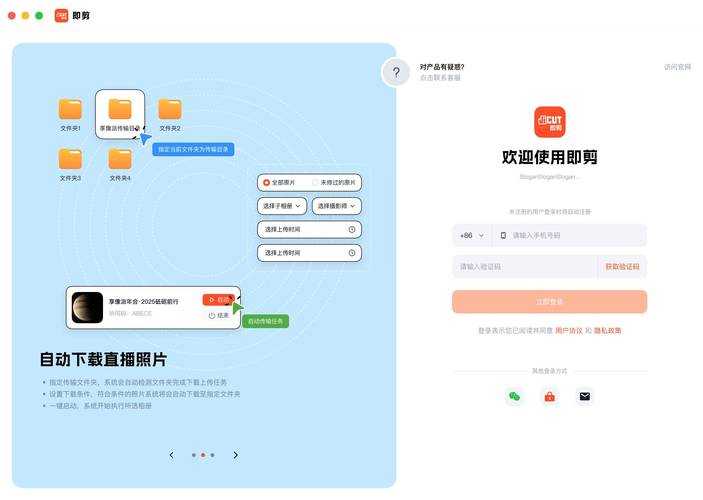Viewport: 703px width, 500px height.
Task: Click the orange CUT 即剪 app logo
Action: [x=550, y=122]
